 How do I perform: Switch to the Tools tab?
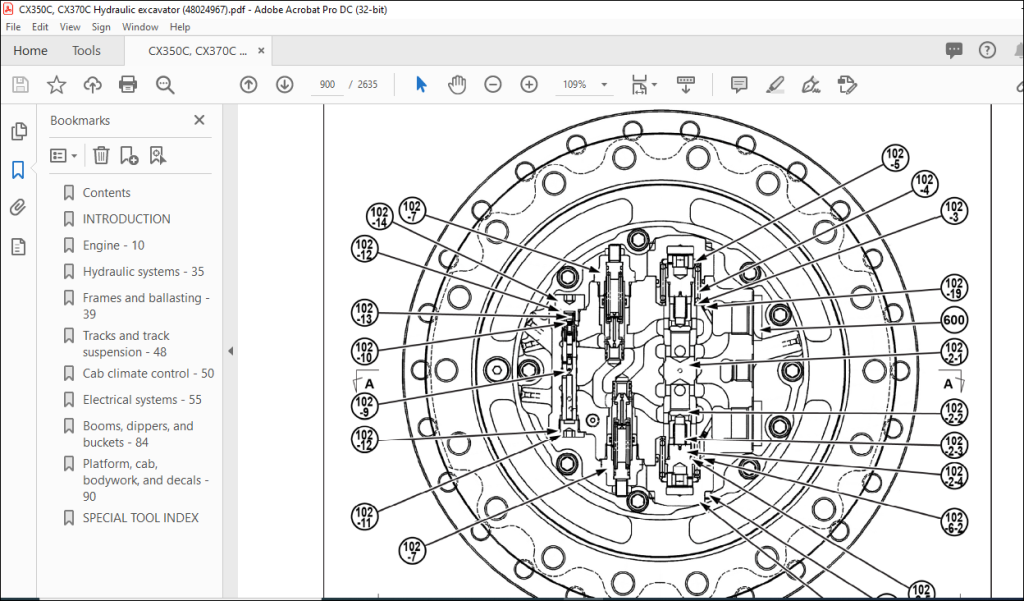(x=86, y=51)
